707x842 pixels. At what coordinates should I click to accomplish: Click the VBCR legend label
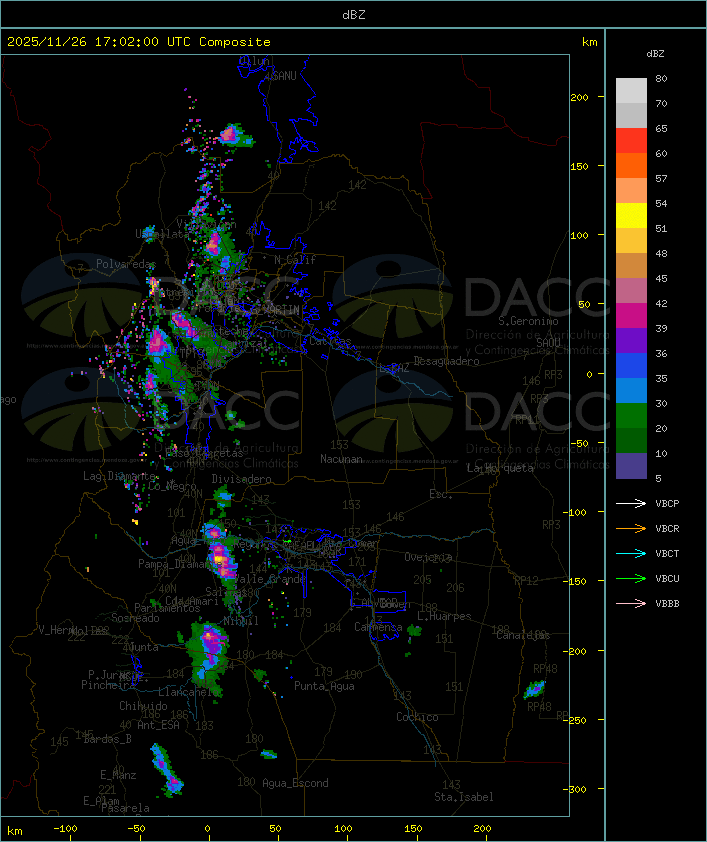[667, 529]
